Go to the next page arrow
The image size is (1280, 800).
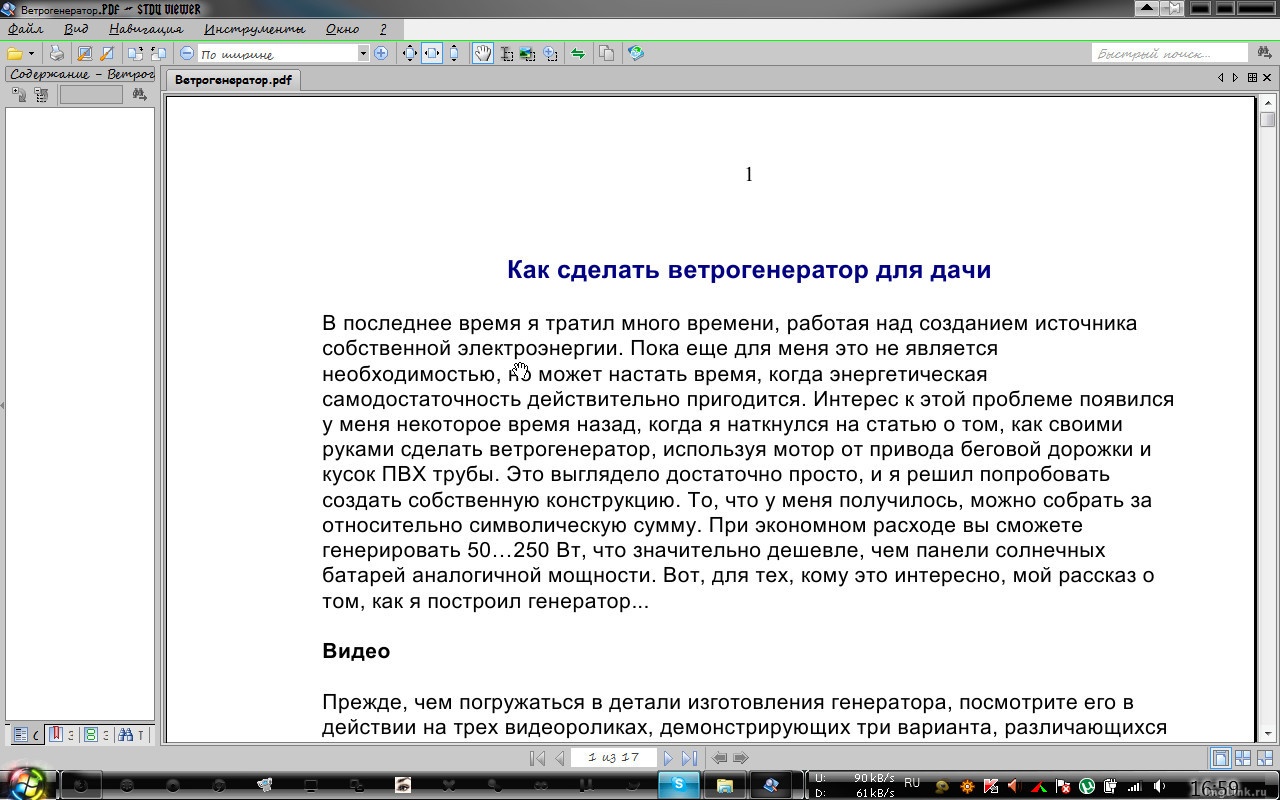click(668, 758)
